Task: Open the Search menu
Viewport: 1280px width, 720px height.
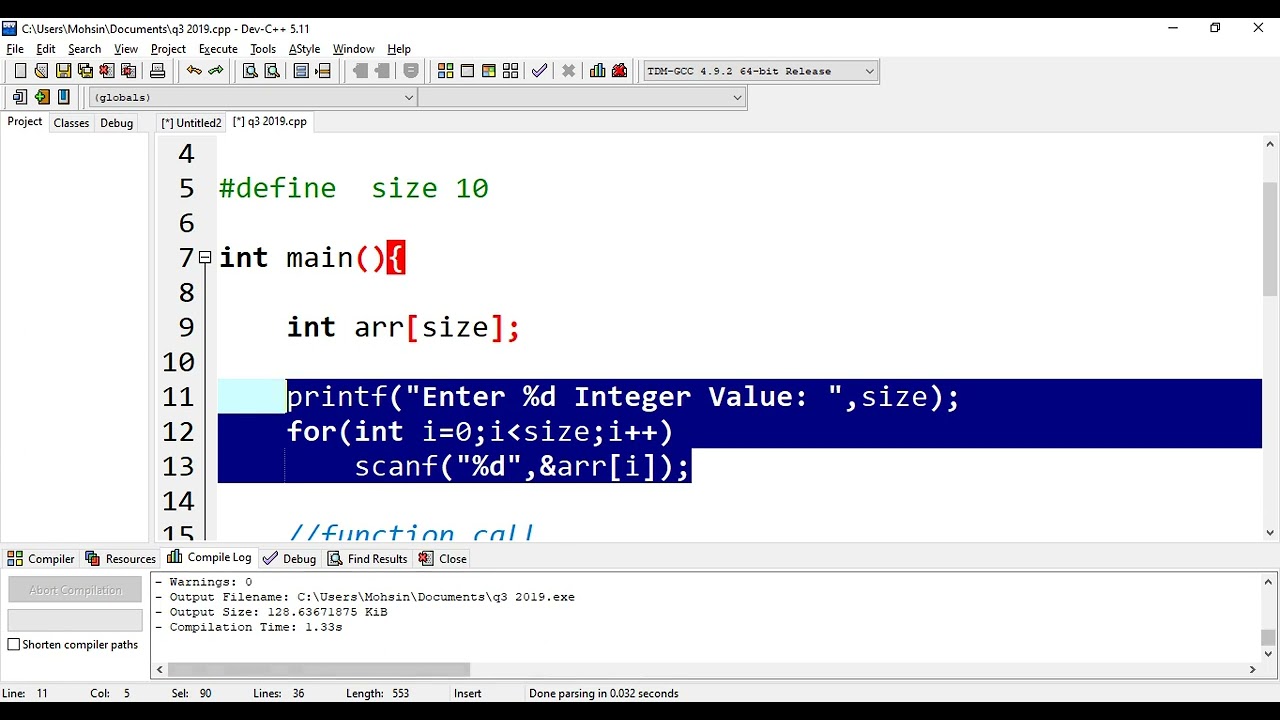Action: (x=85, y=49)
